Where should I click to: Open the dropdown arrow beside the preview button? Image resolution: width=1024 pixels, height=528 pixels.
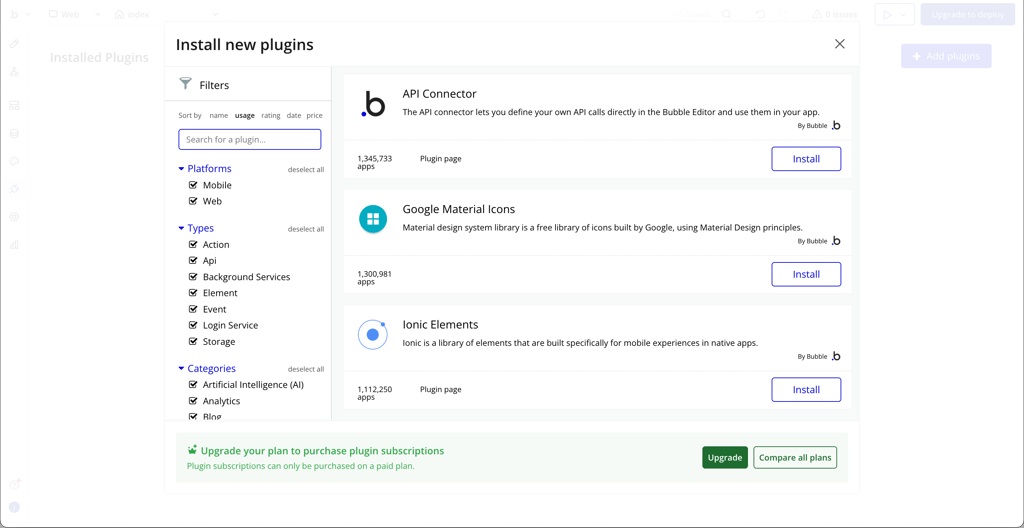[904, 14]
